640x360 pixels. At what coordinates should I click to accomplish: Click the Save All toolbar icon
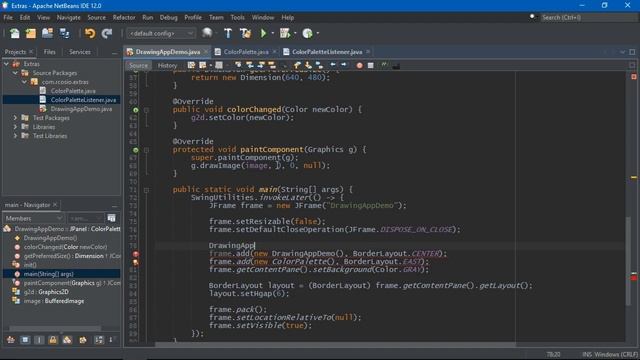click(x=64, y=33)
